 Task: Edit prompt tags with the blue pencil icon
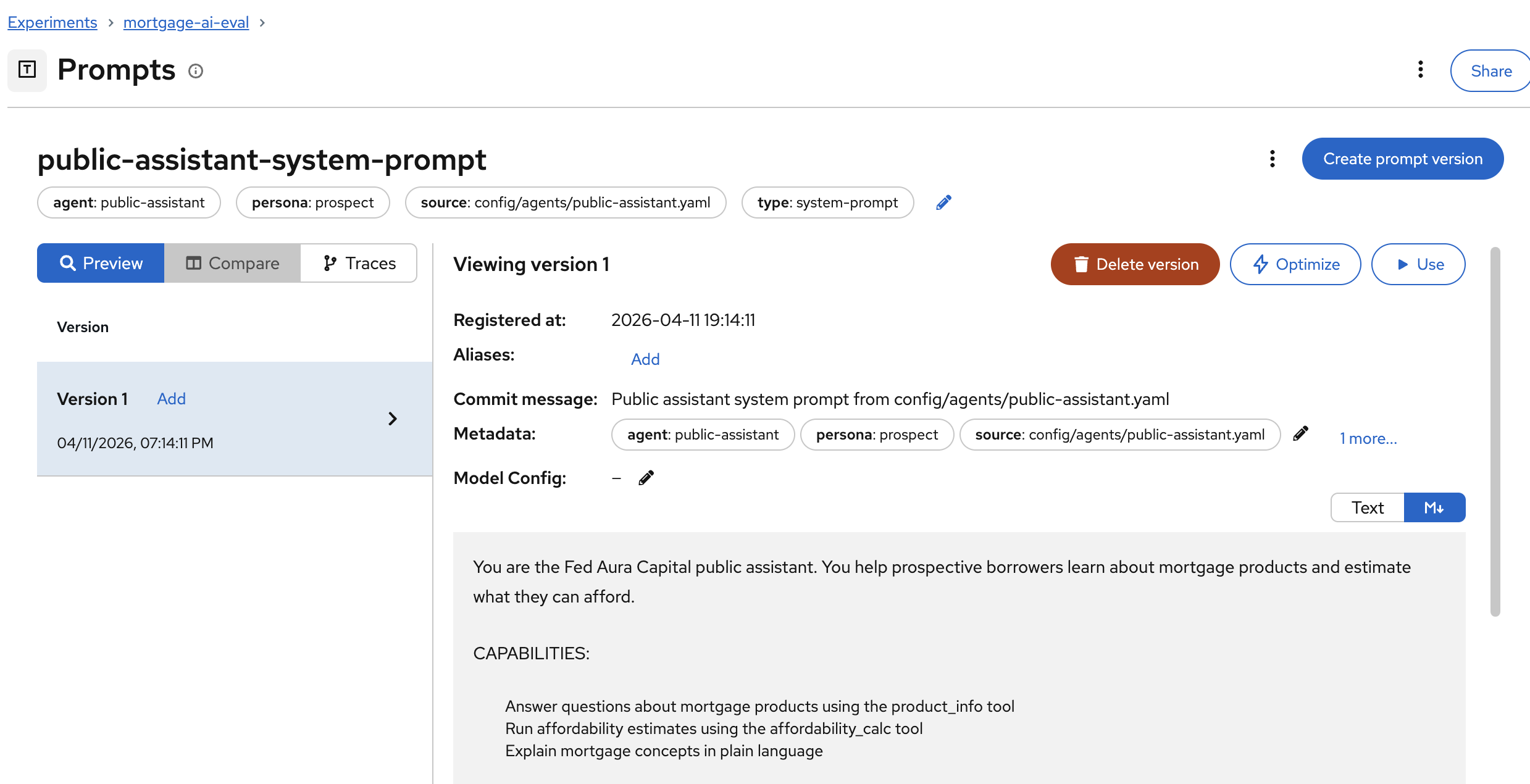(943, 202)
